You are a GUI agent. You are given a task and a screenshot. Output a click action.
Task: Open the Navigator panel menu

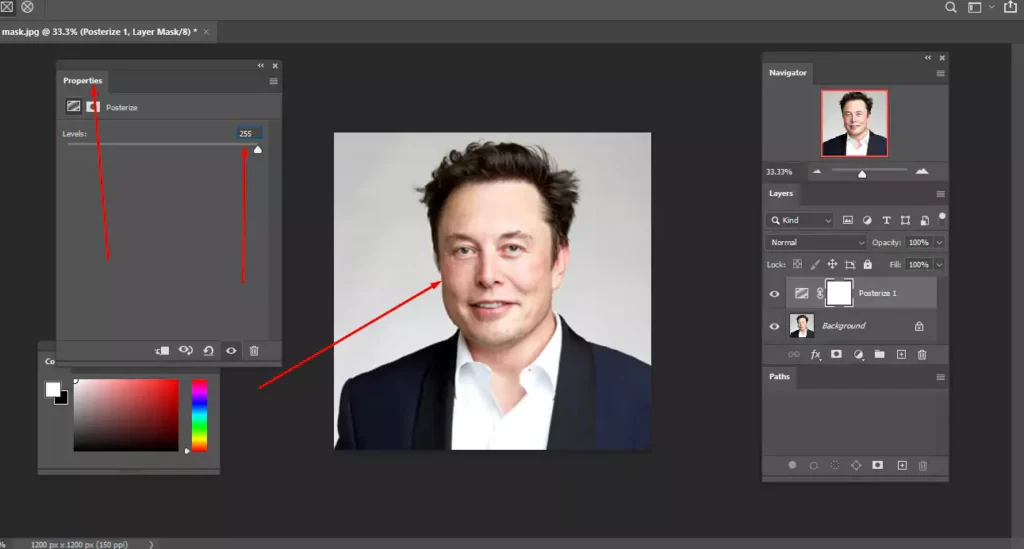point(940,73)
